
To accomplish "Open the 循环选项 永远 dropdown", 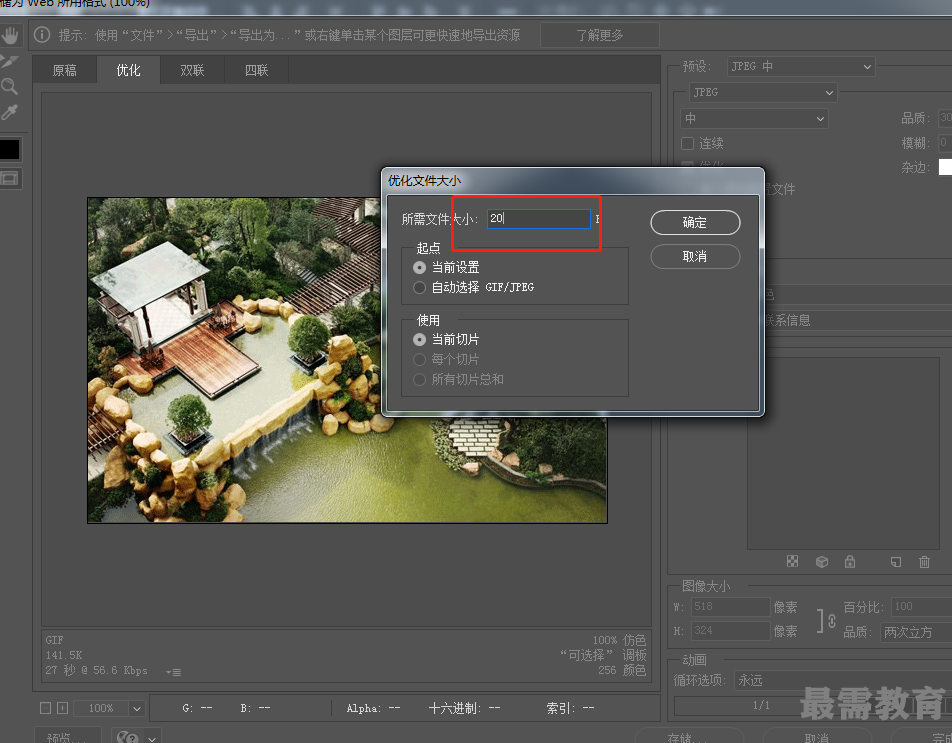I will click(843, 680).
